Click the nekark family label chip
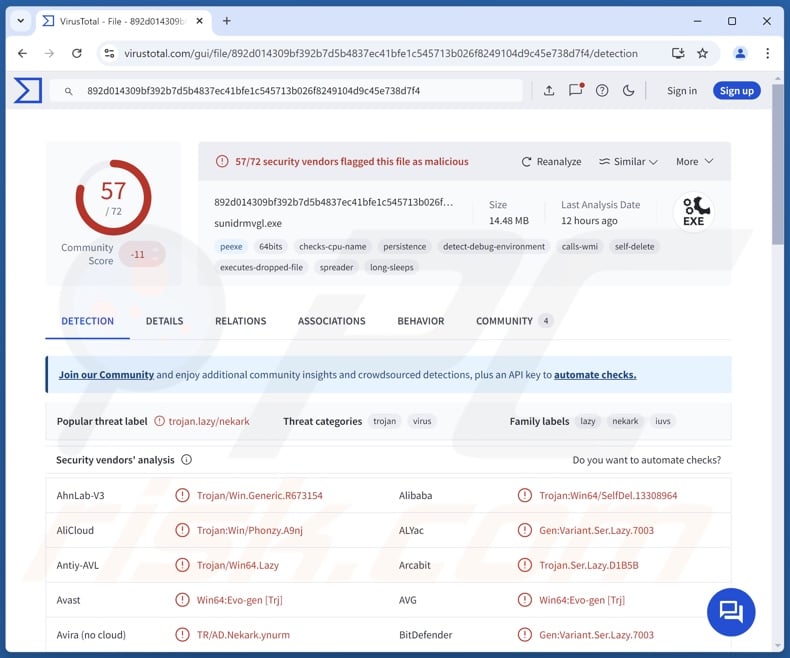Image resolution: width=790 pixels, height=658 pixels. pos(625,421)
